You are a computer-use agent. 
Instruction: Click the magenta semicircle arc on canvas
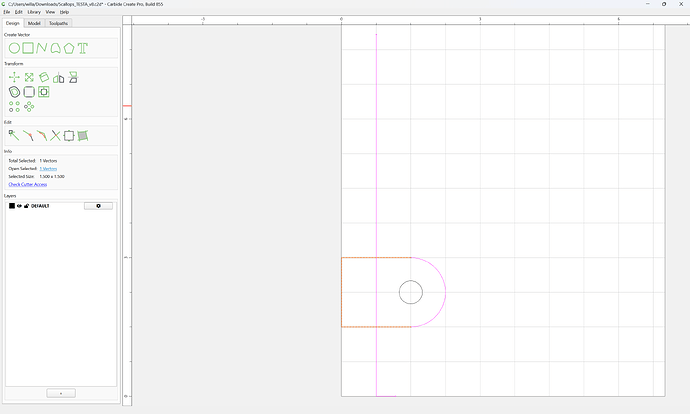445,292
